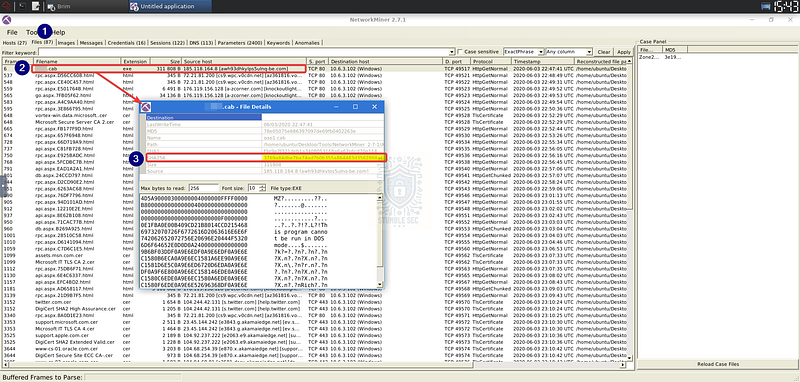
Task: Switch to the Untitled application taskbar item
Action: pos(169,7)
